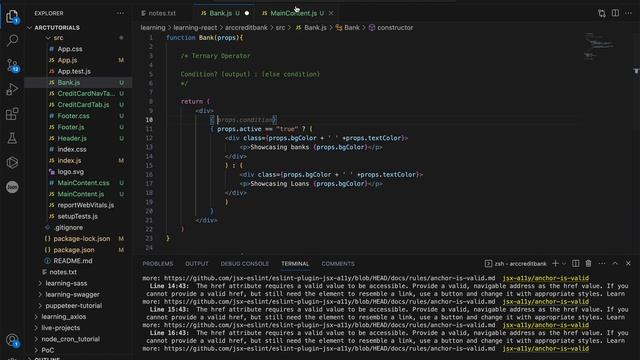
Task: Open .gitignore file
Action: tap(68, 227)
